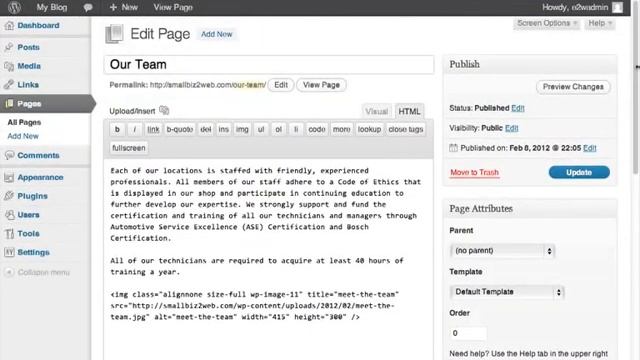Image resolution: width=640 pixels, height=360 pixels.
Task: Click the code quicktag button
Action: tap(317, 129)
